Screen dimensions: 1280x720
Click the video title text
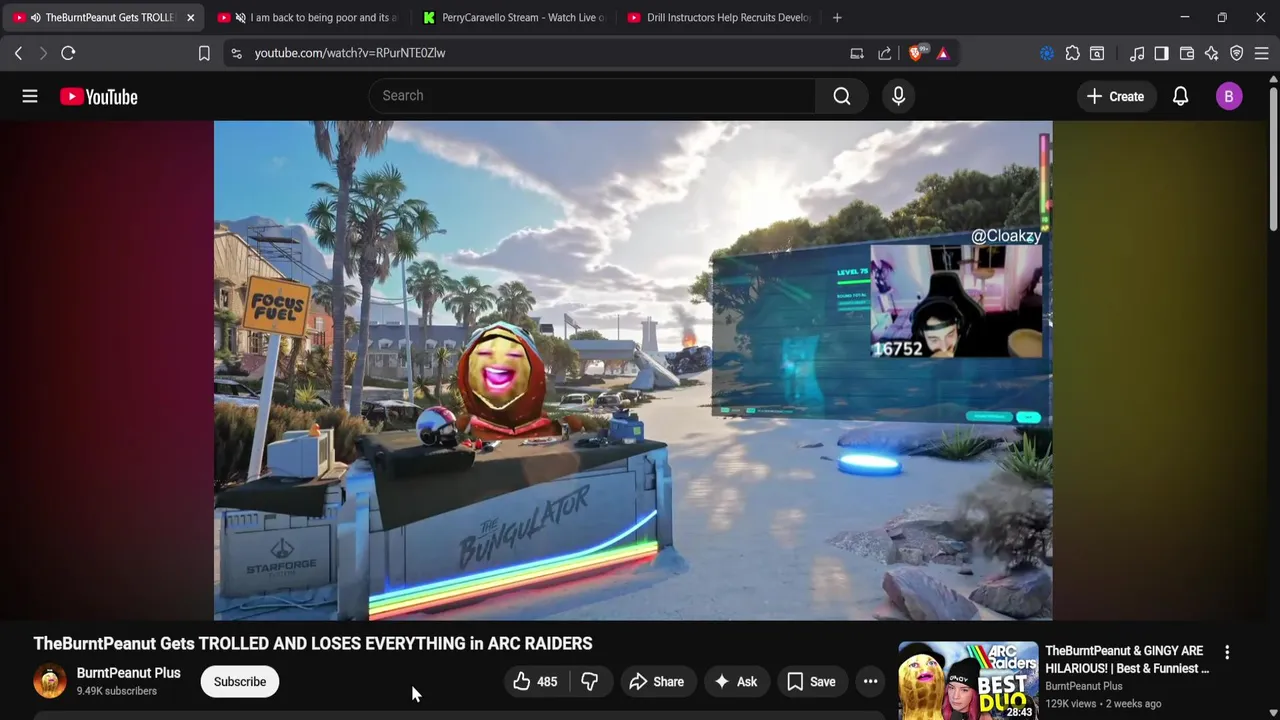coord(313,643)
